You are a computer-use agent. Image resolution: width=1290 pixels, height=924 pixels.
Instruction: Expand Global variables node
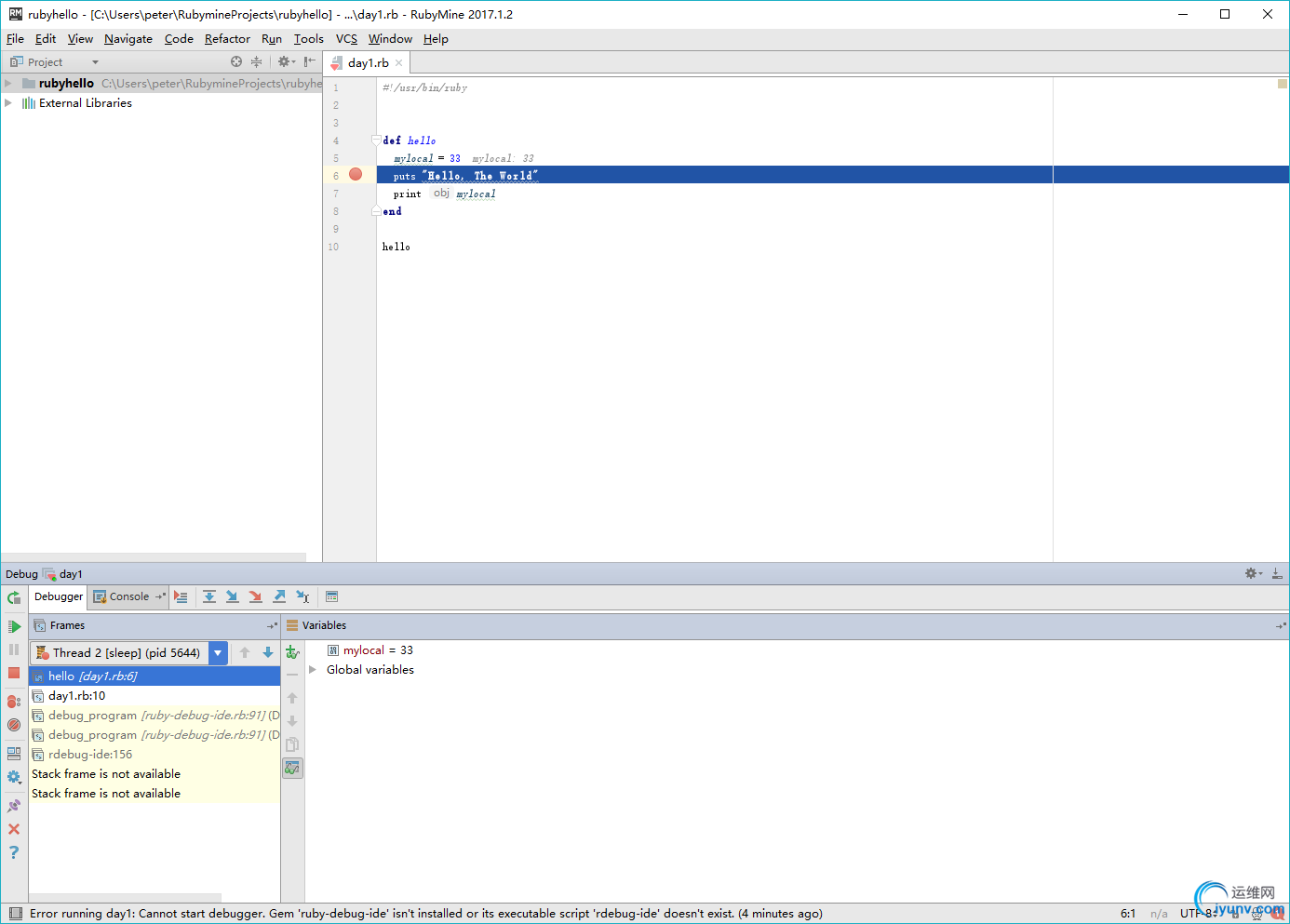coord(313,670)
